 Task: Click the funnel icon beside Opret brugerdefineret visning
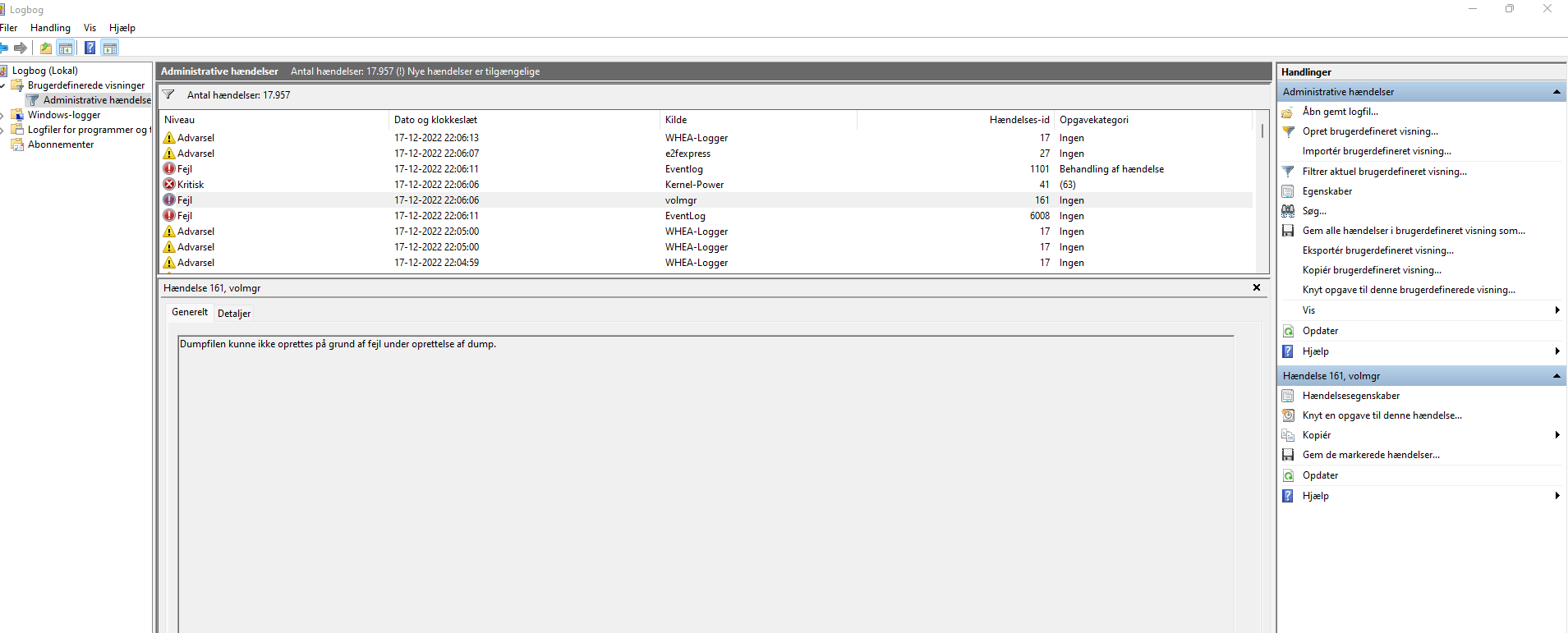coord(1288,131)
